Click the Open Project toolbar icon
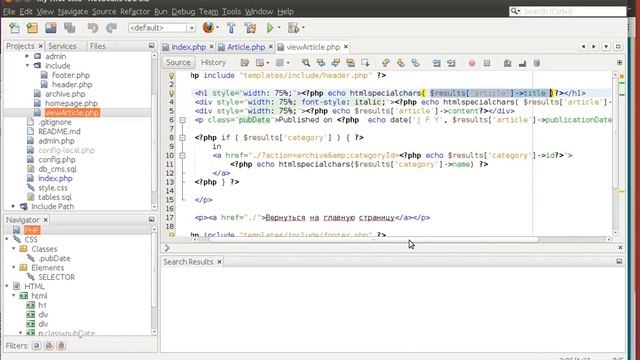Screen dimensions: 640x360 [51, 28]
